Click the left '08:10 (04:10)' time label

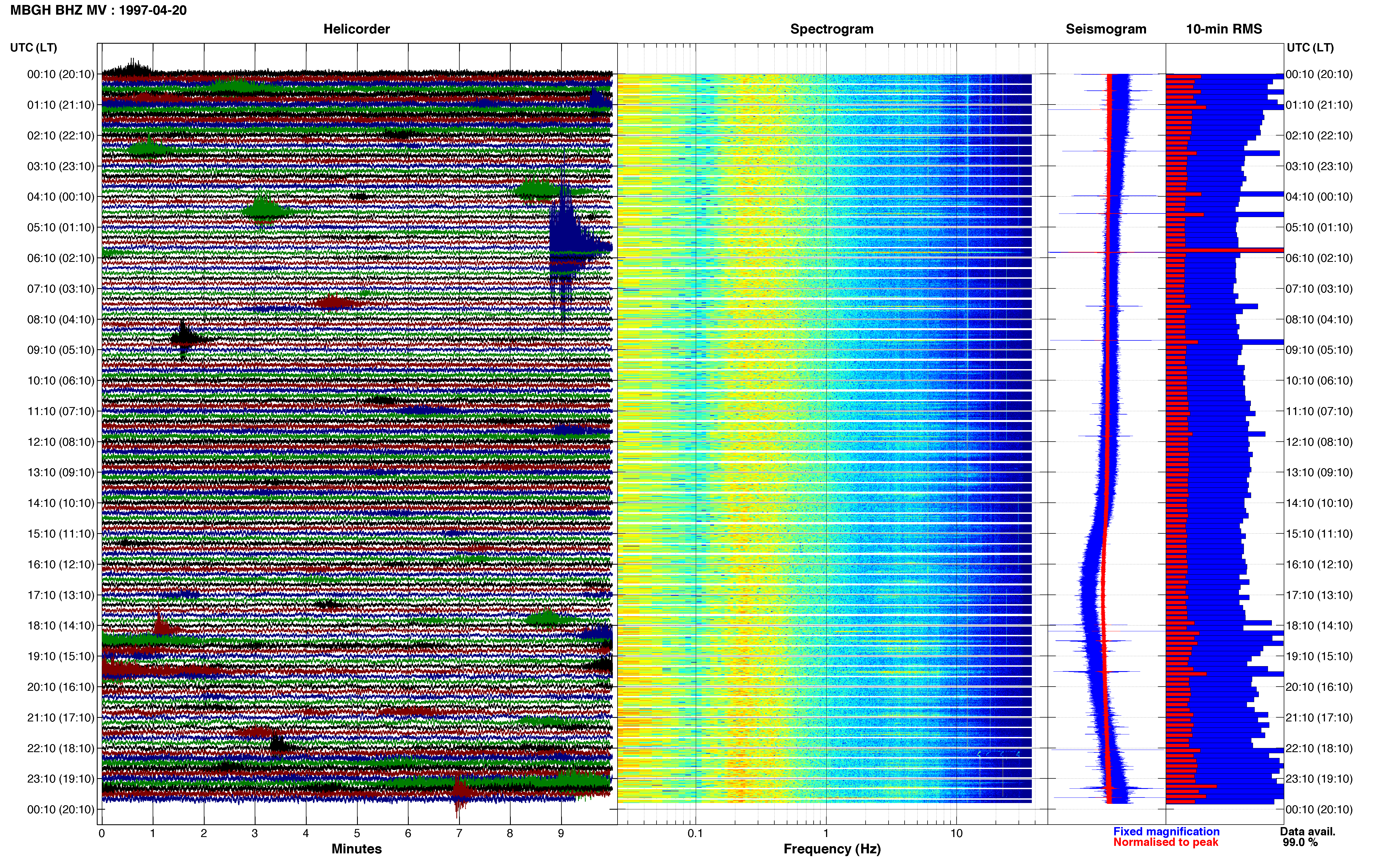point(61,319)
